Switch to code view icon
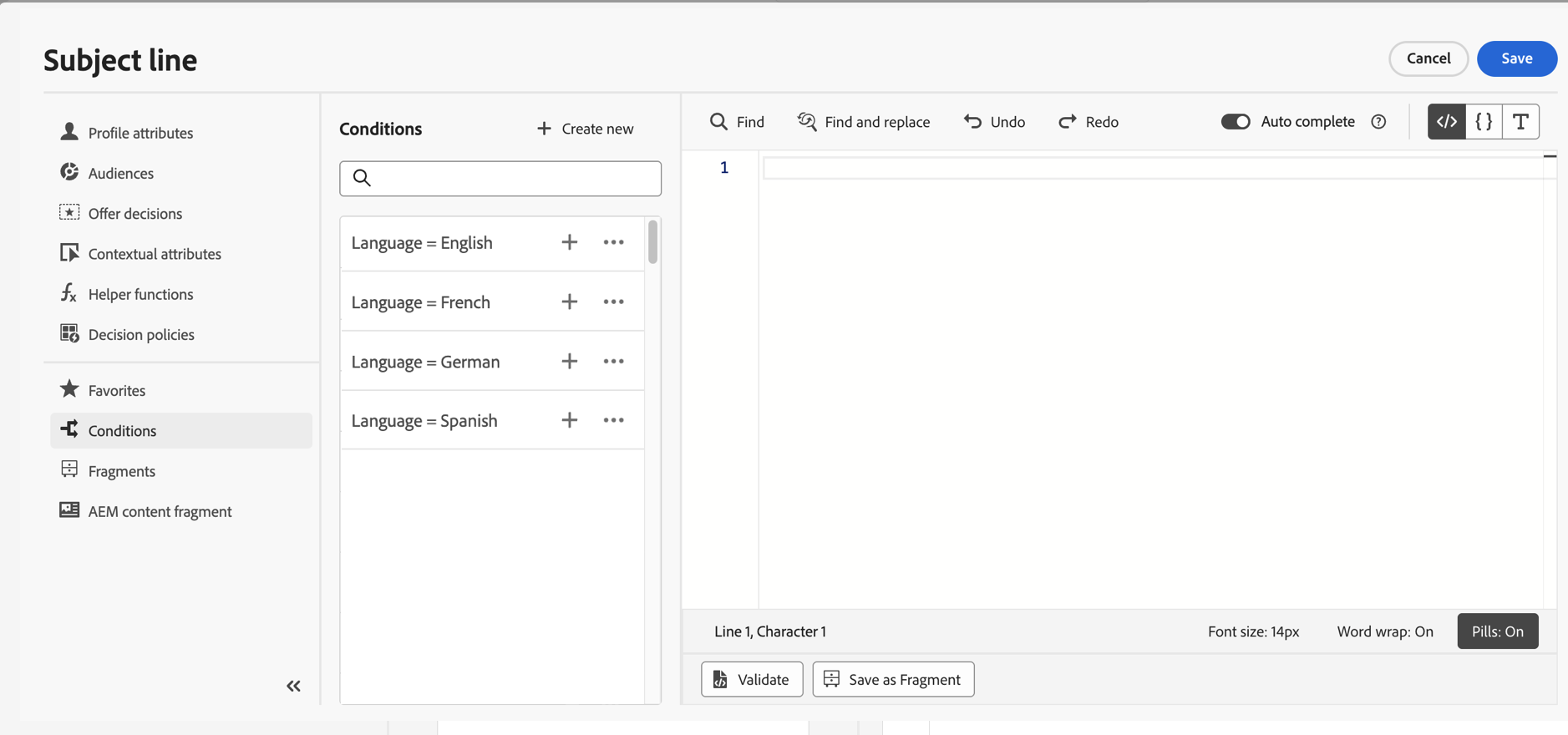The height and width of the screenshot is (735, 1568). click(x=1447, y=122)
